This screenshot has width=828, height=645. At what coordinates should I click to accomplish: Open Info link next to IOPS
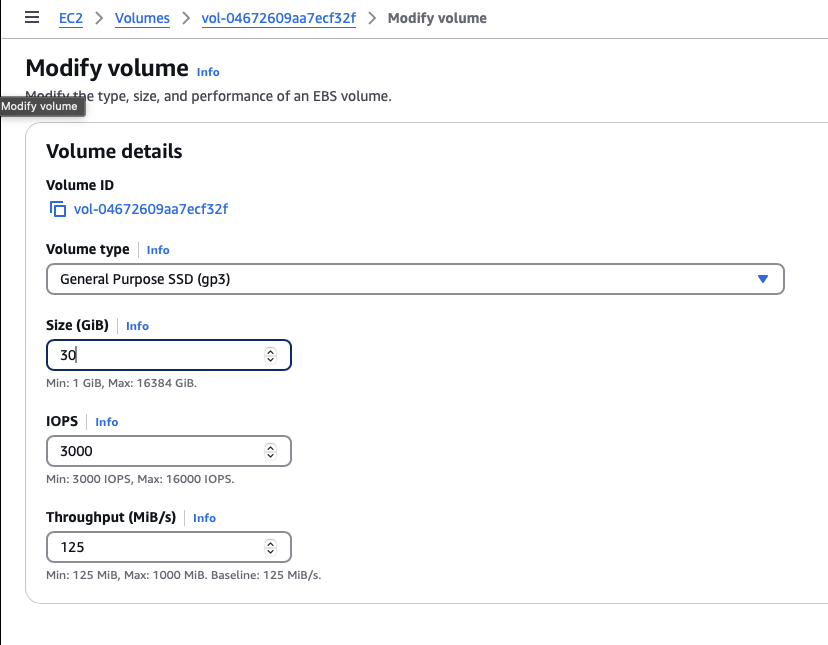[107, 422]
